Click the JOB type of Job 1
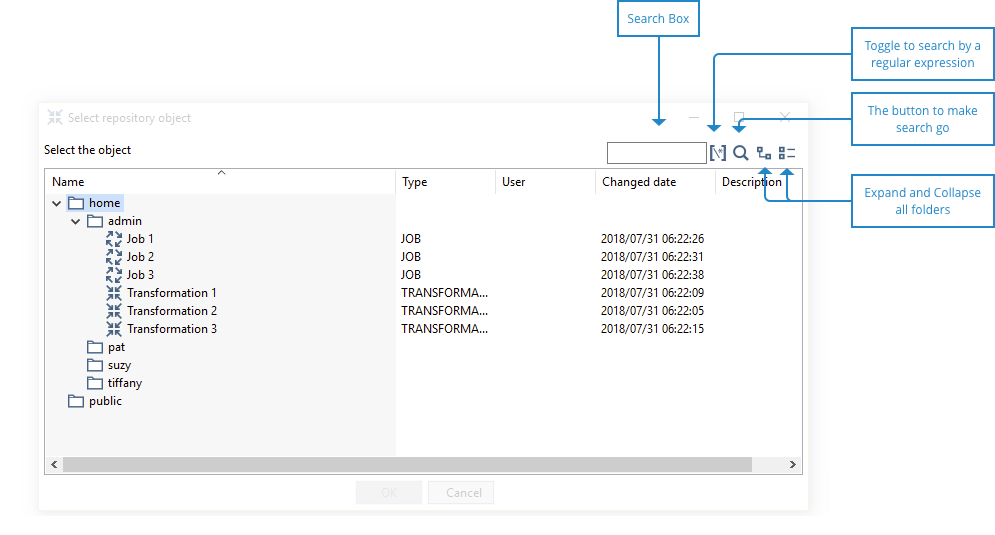This screenshot has height=535, width=995. [411, 239]
